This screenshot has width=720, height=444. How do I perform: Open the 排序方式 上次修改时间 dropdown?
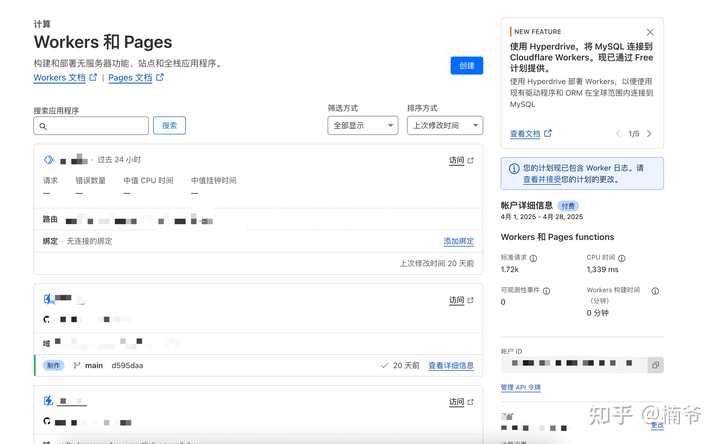[x=445, y=125]
